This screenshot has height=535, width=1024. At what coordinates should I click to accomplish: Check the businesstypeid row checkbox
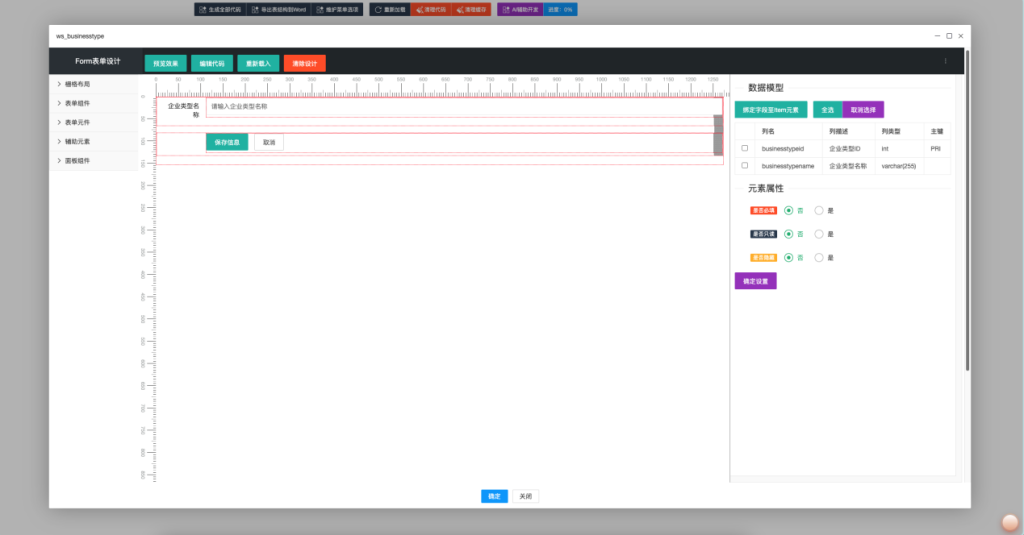[744, 148]
